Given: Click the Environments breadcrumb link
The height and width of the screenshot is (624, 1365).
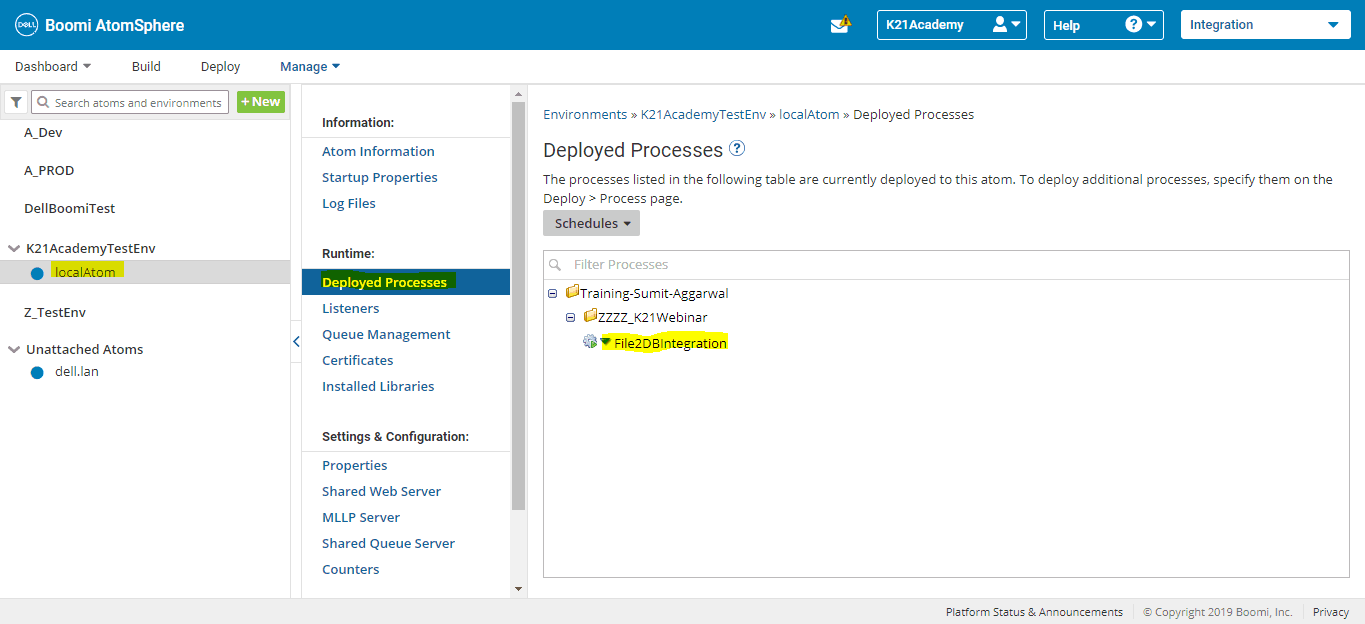Looking at the screenshot, I should (x=585, y=114).
